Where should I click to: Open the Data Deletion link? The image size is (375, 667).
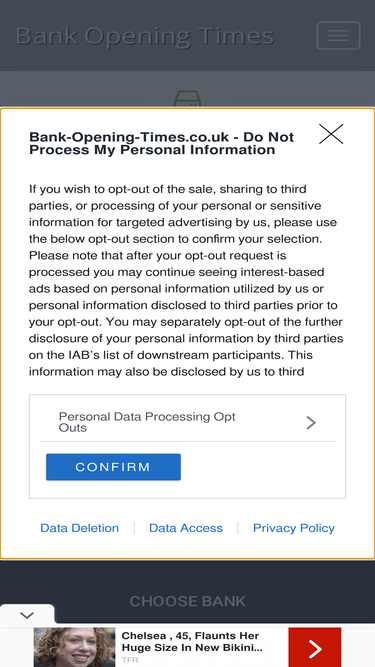[x=80, y=528]
